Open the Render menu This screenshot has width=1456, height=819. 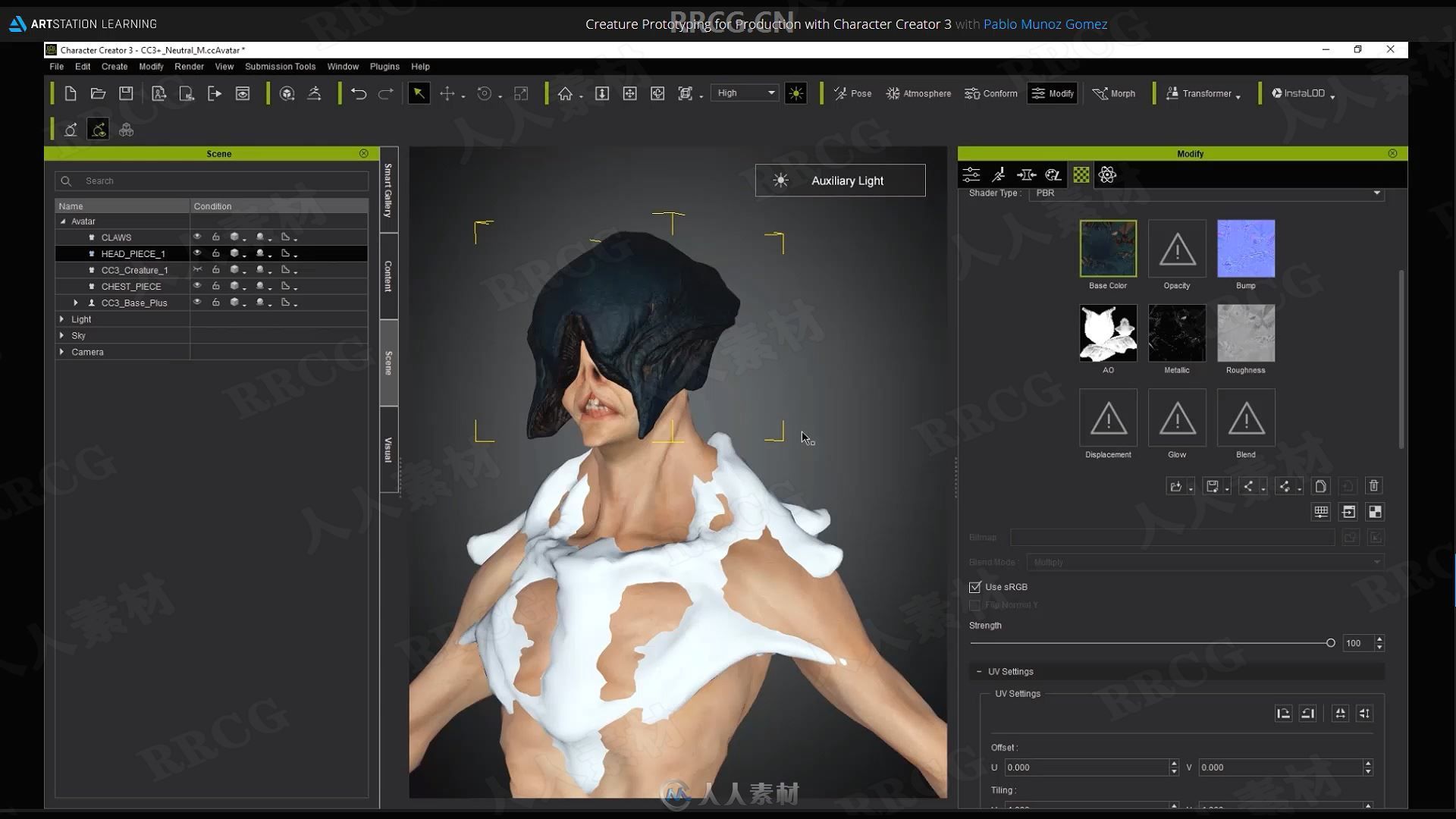click(x=190, y=66)
